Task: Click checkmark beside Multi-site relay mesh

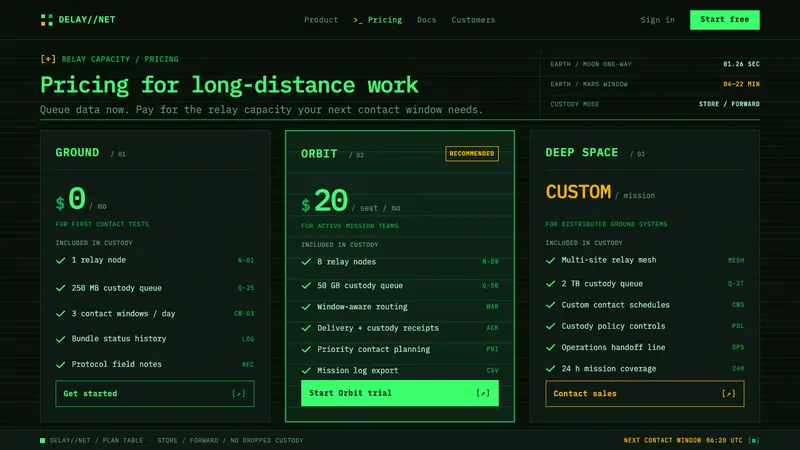Action: 551,260
